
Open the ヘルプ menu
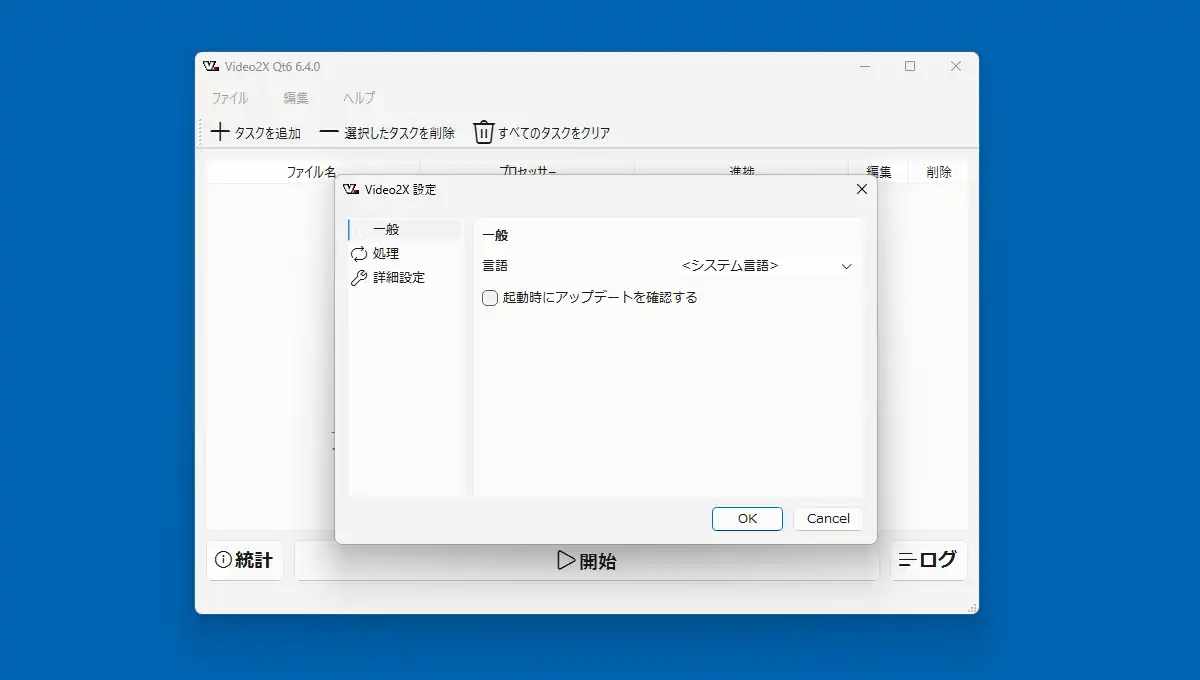359,98
